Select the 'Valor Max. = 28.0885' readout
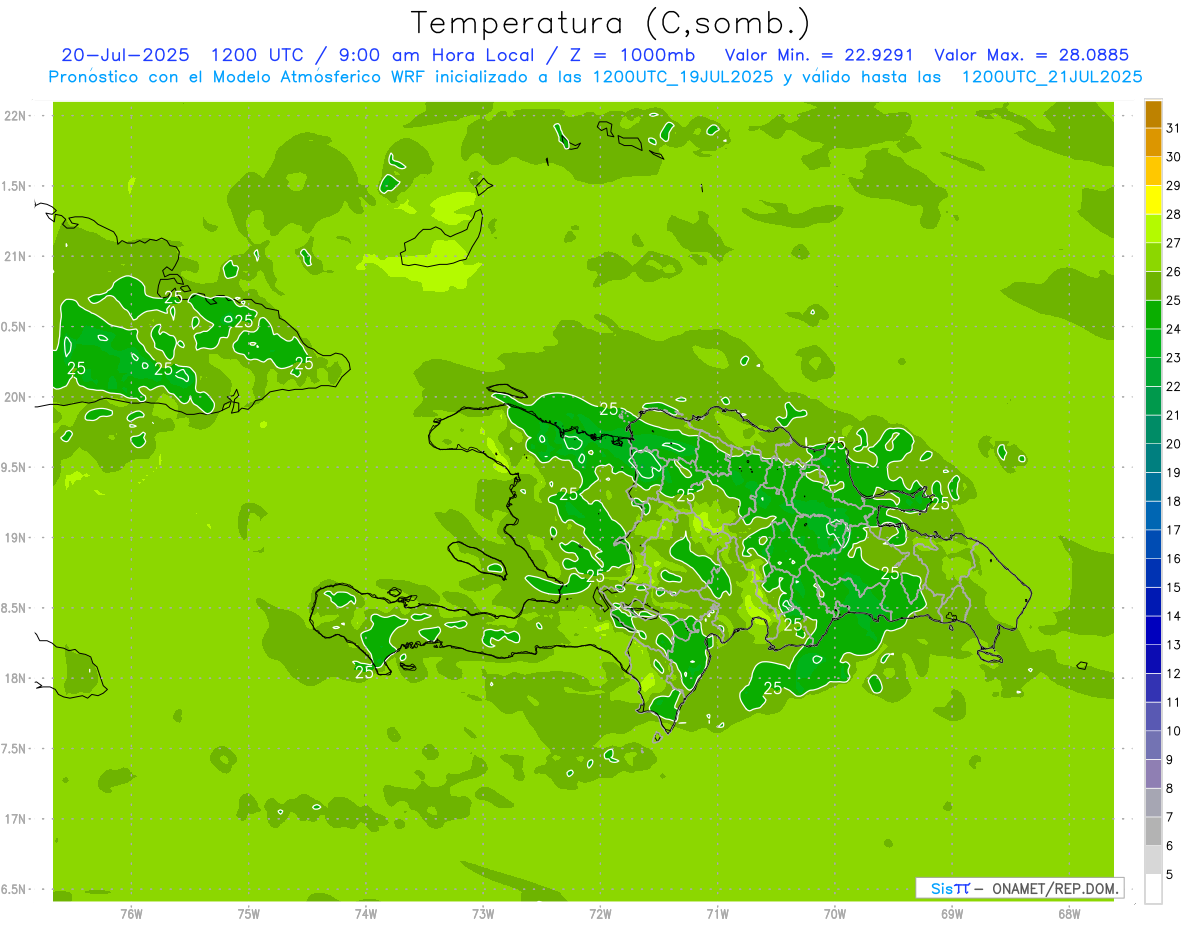1200x927 pixels. [x=1032, y=55]
